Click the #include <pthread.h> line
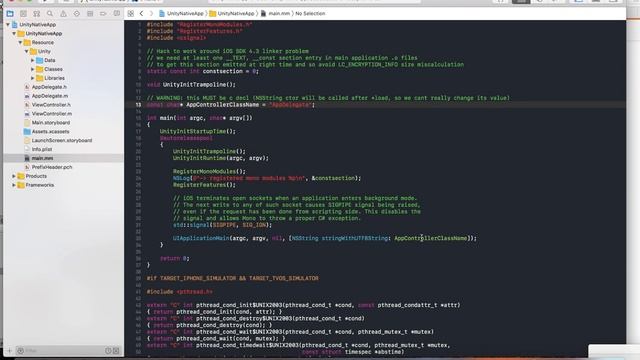 pos(180,291)
